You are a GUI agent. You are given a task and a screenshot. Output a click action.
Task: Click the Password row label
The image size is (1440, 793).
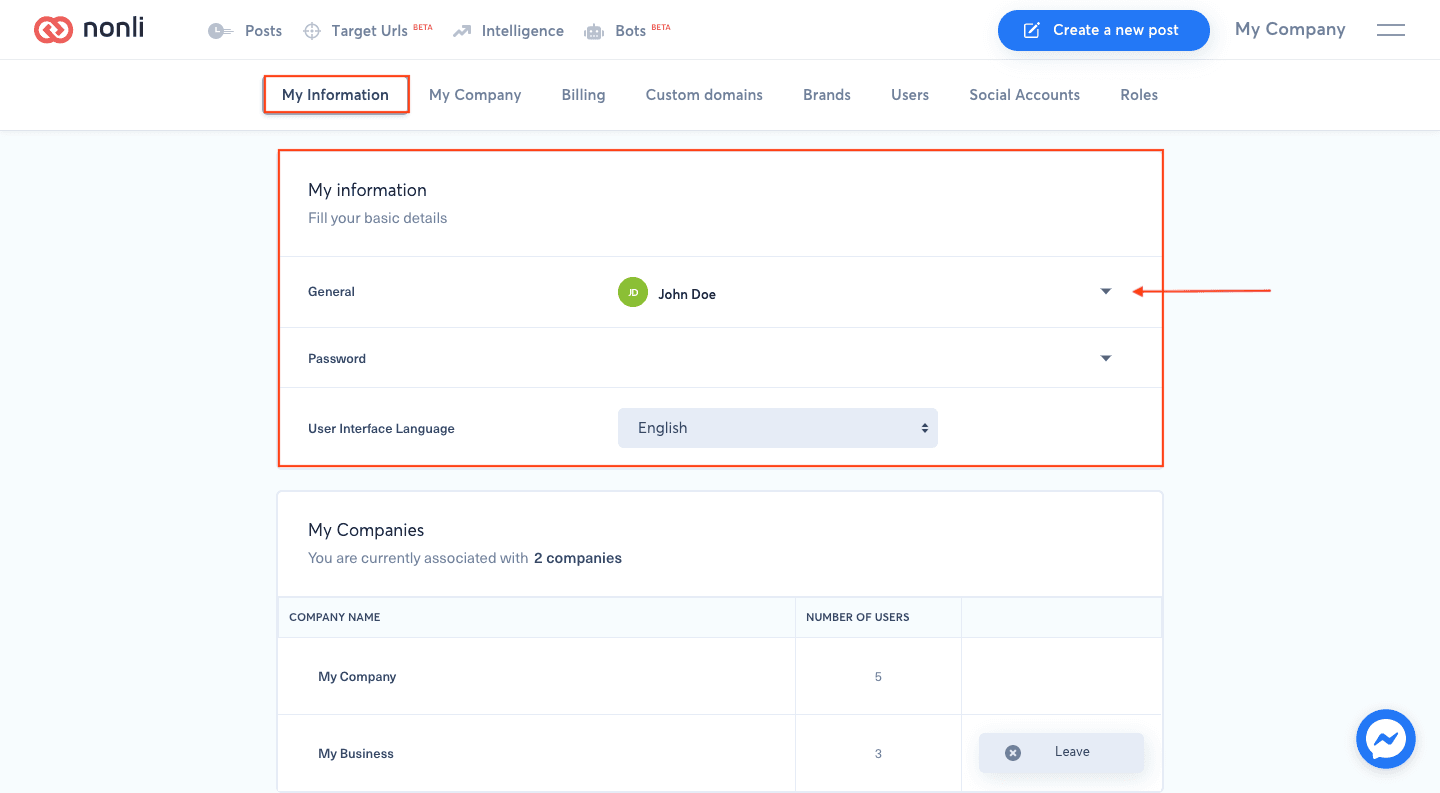[x=337, y=359]
